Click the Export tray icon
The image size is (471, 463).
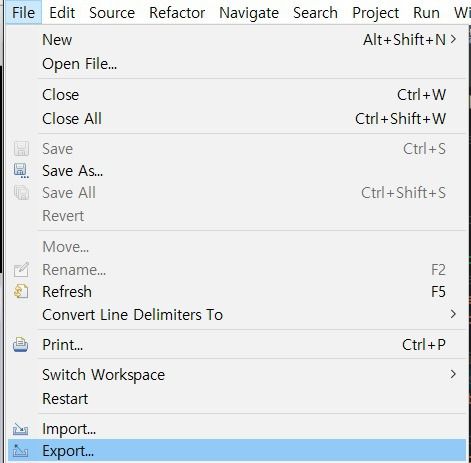click(x=21, y=451)
